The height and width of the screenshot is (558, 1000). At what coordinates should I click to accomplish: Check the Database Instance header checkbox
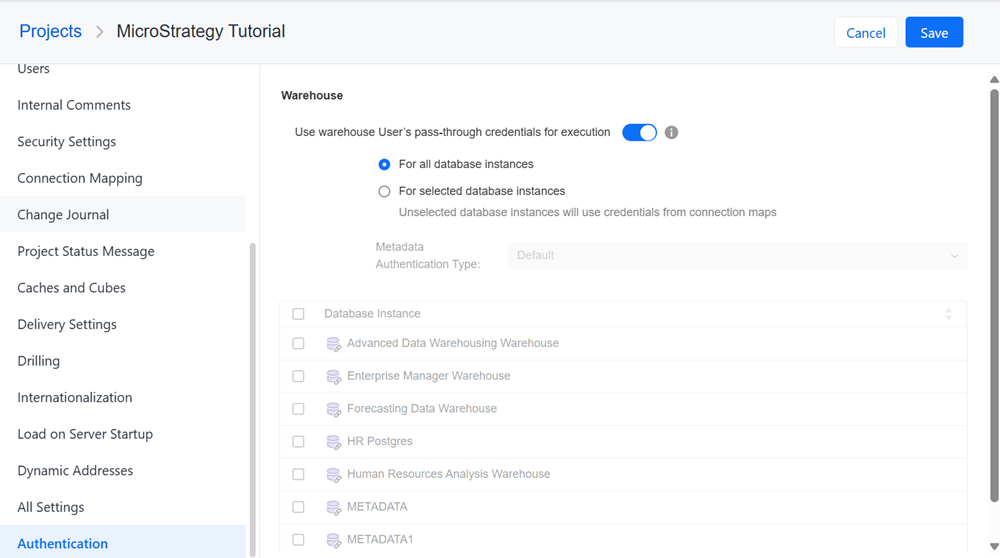pyautogui.click(x=298, y=314)
